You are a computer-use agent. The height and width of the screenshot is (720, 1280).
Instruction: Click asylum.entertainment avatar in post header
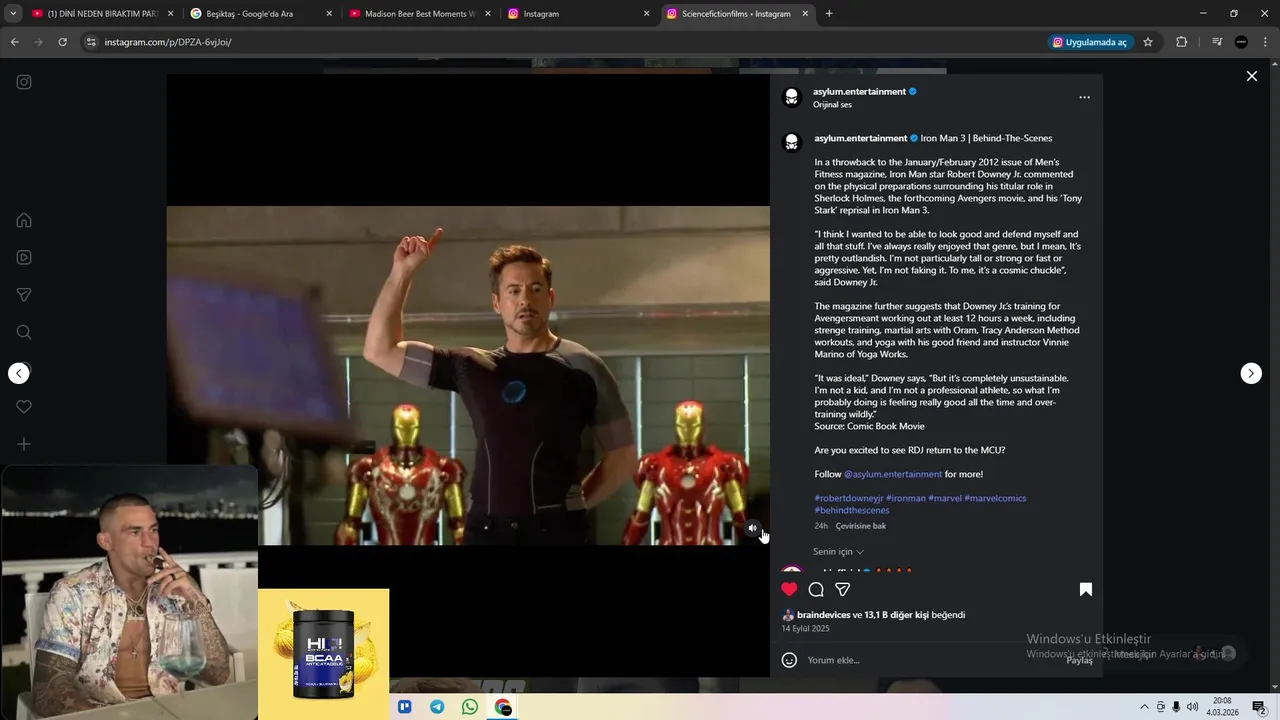792,97
